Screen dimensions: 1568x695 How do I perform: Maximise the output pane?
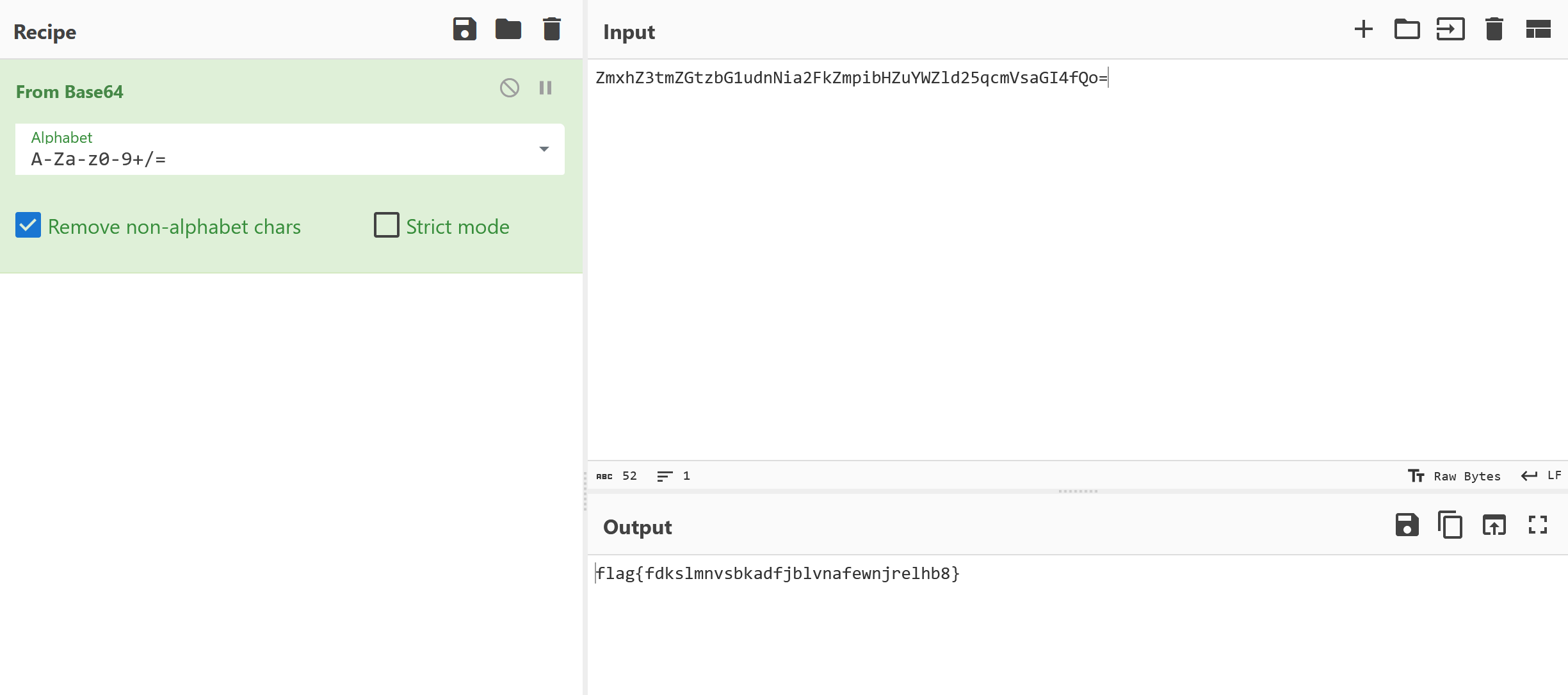point(1538,525)
